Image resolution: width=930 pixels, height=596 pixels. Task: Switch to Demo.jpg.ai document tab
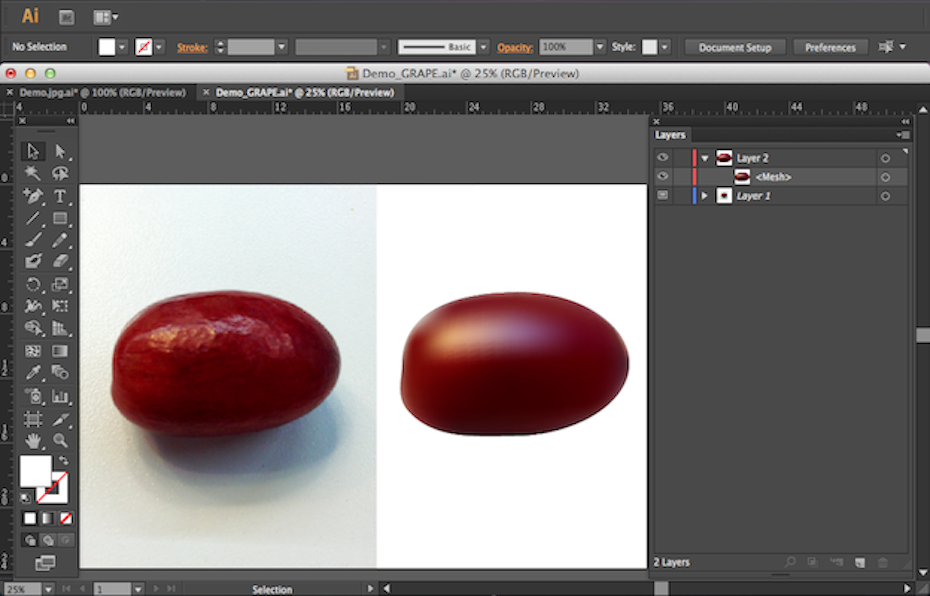(x=102, y=92)
